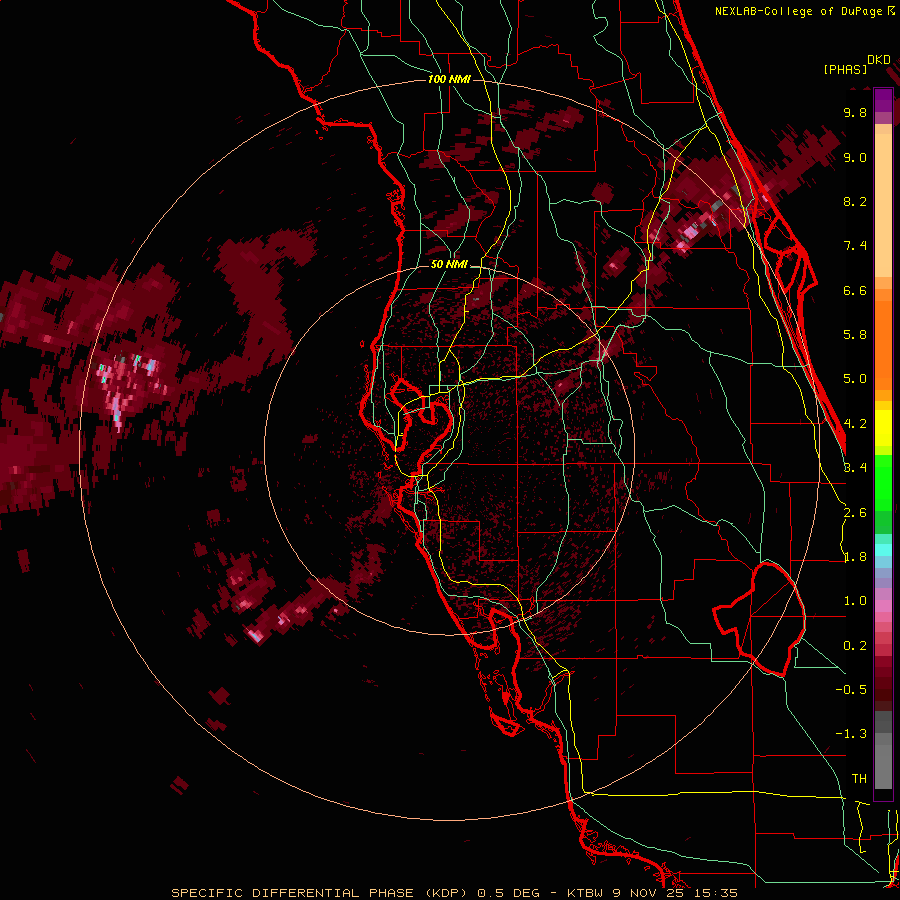
Task: Click the gray segment of color bar
Action: 883,752
